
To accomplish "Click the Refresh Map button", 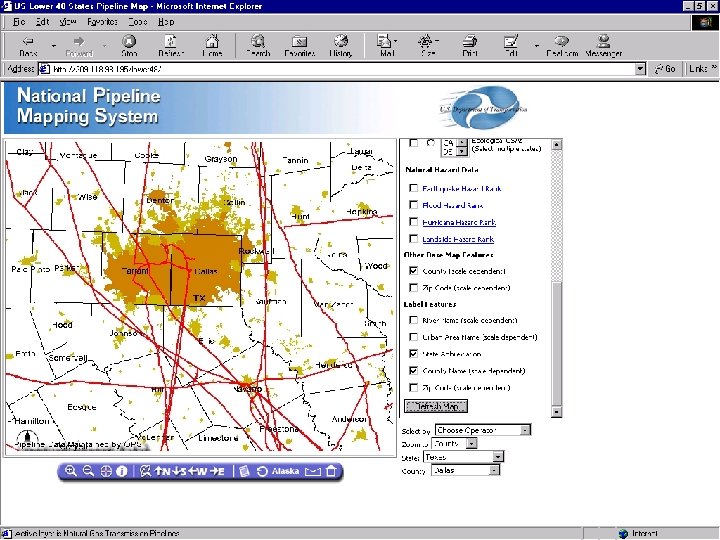I will [436, 406].
